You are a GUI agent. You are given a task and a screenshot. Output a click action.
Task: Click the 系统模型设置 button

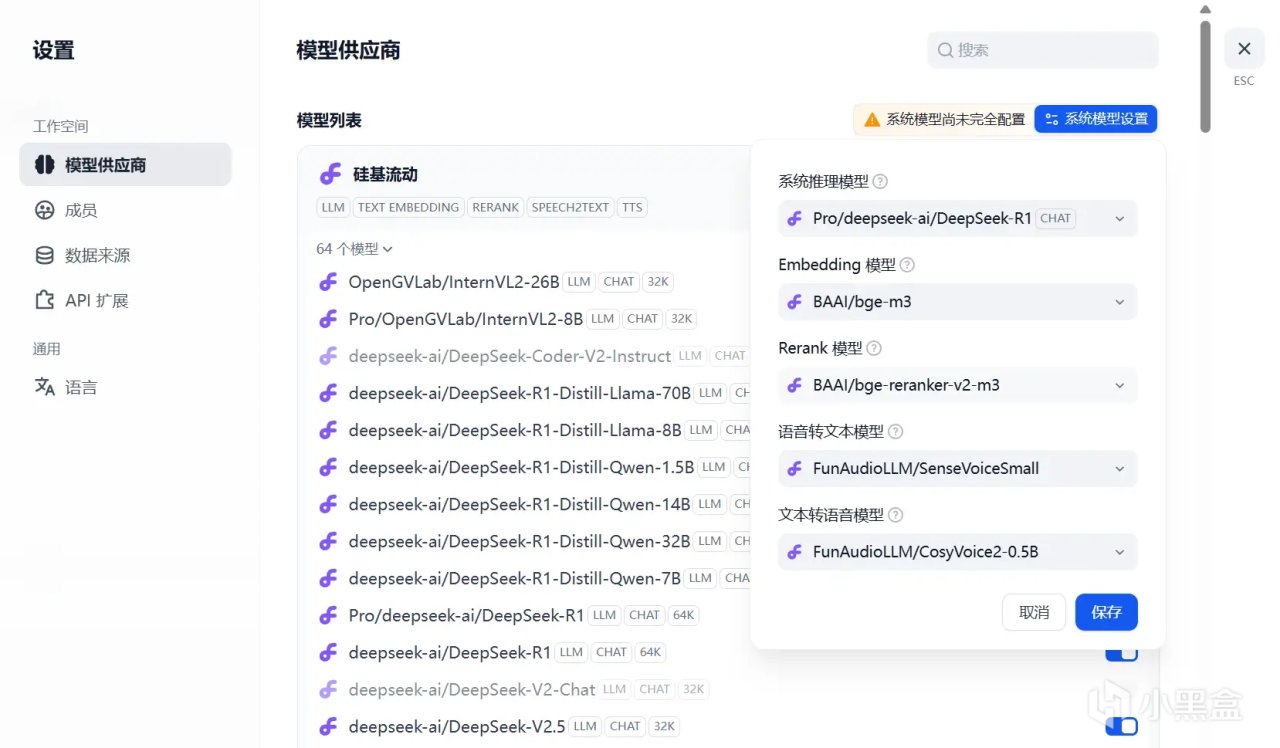coord(1096,119)
